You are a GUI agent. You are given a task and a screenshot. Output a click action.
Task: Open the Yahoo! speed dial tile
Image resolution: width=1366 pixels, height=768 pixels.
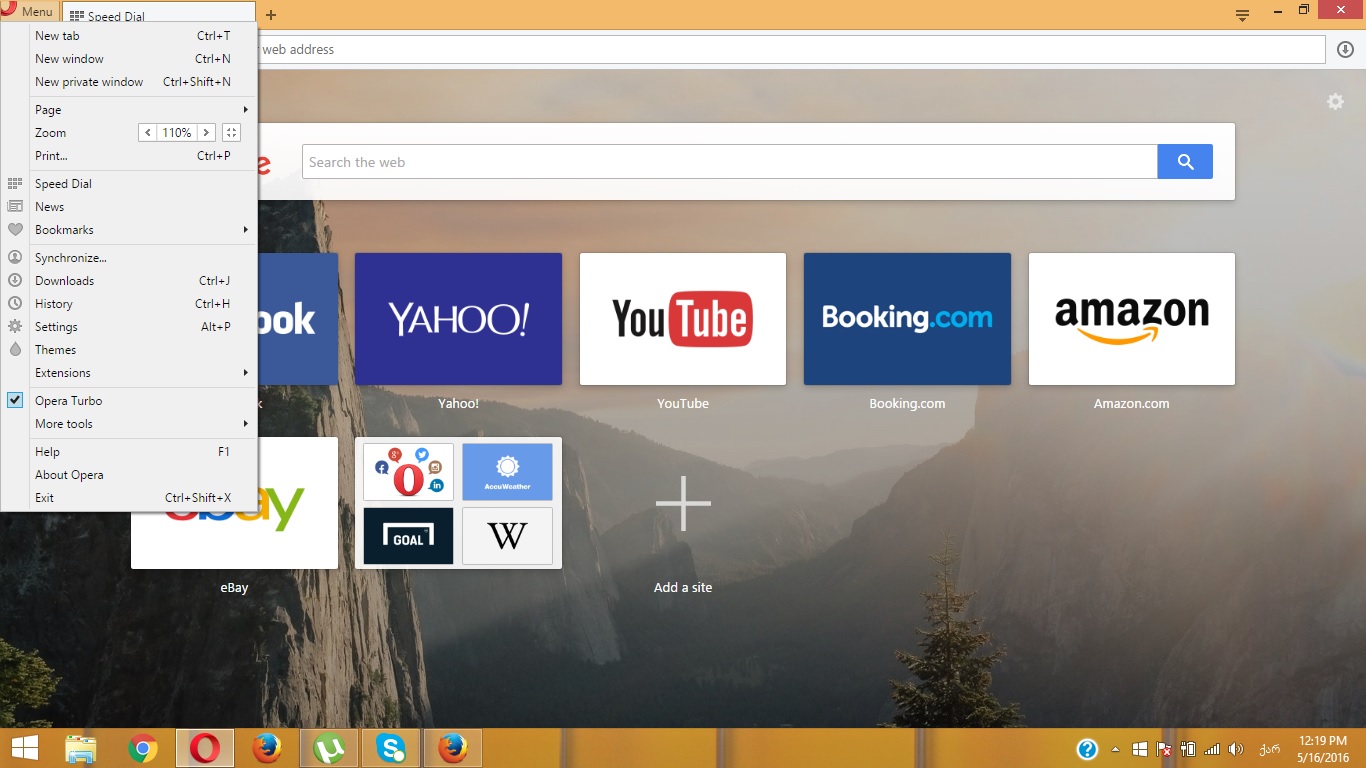458,319
